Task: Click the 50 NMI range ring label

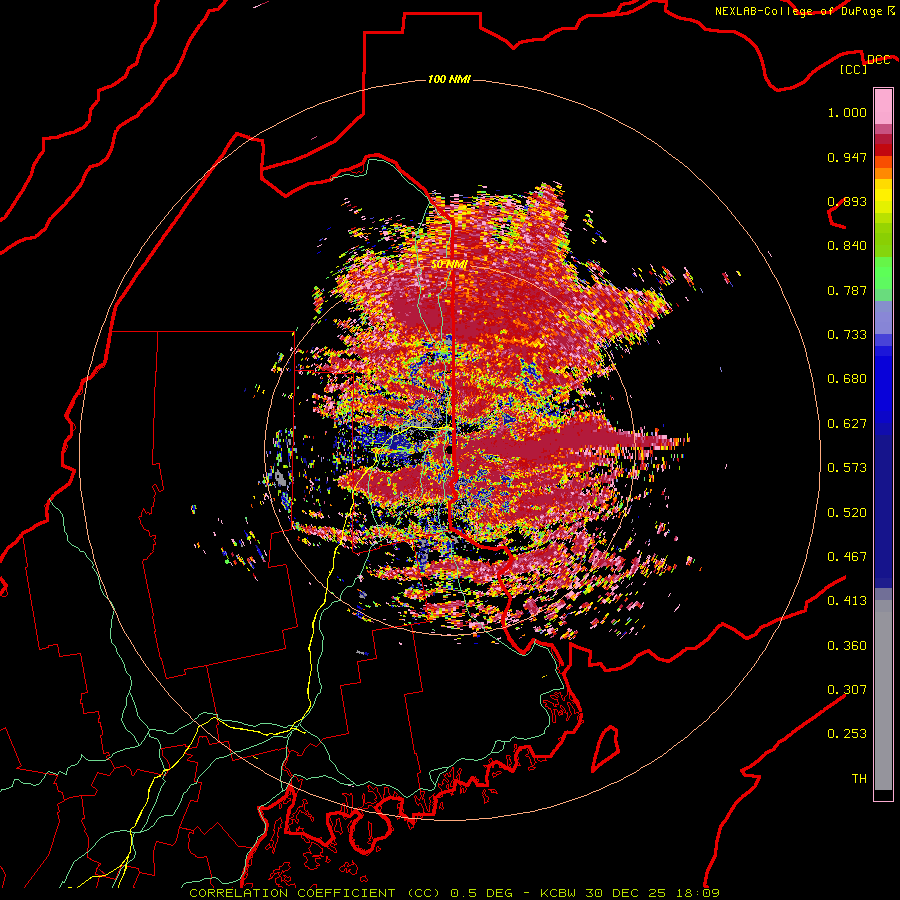Action: [449, 265]
